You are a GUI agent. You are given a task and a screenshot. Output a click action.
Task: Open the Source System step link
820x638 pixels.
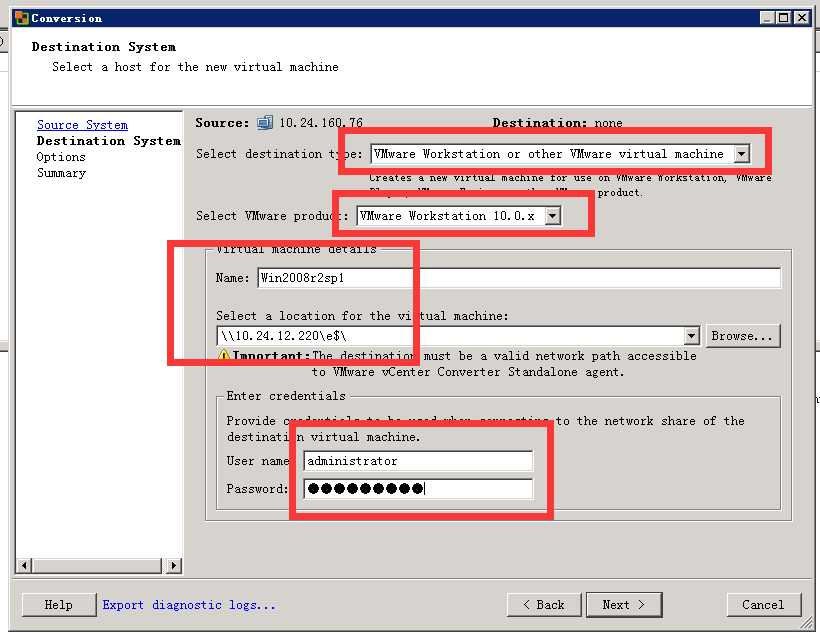[x=82, y=125]
